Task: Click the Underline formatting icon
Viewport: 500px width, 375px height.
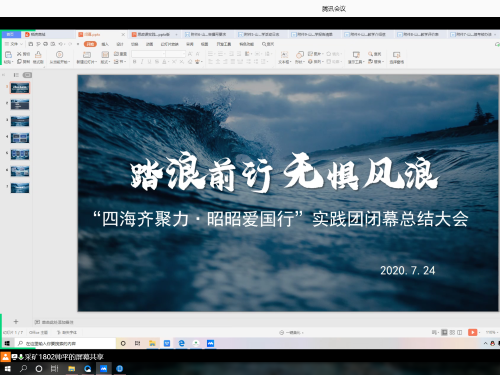Action: (149, 62)
